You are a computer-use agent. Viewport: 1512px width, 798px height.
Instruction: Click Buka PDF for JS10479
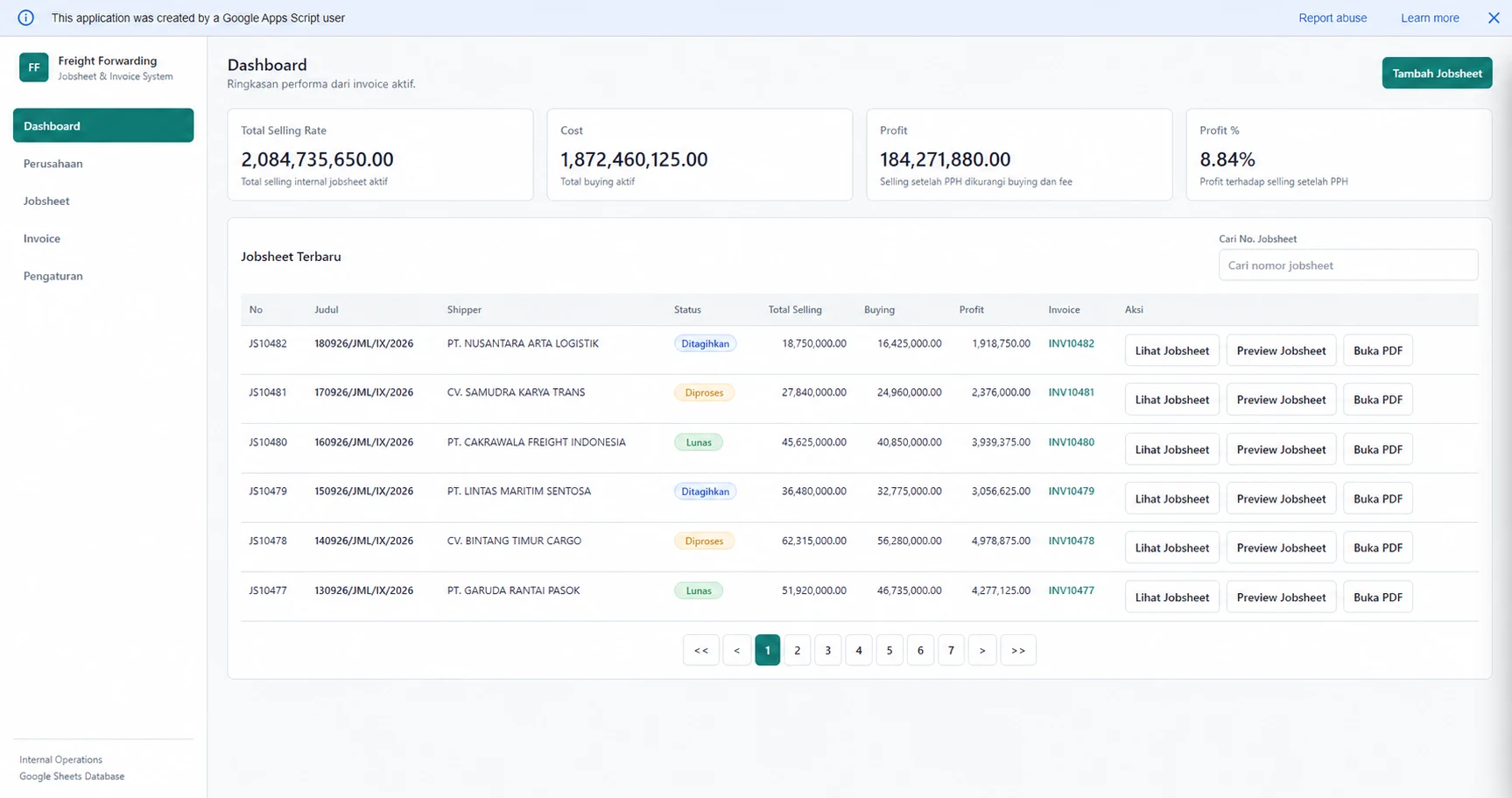[x=1377, y=498]
